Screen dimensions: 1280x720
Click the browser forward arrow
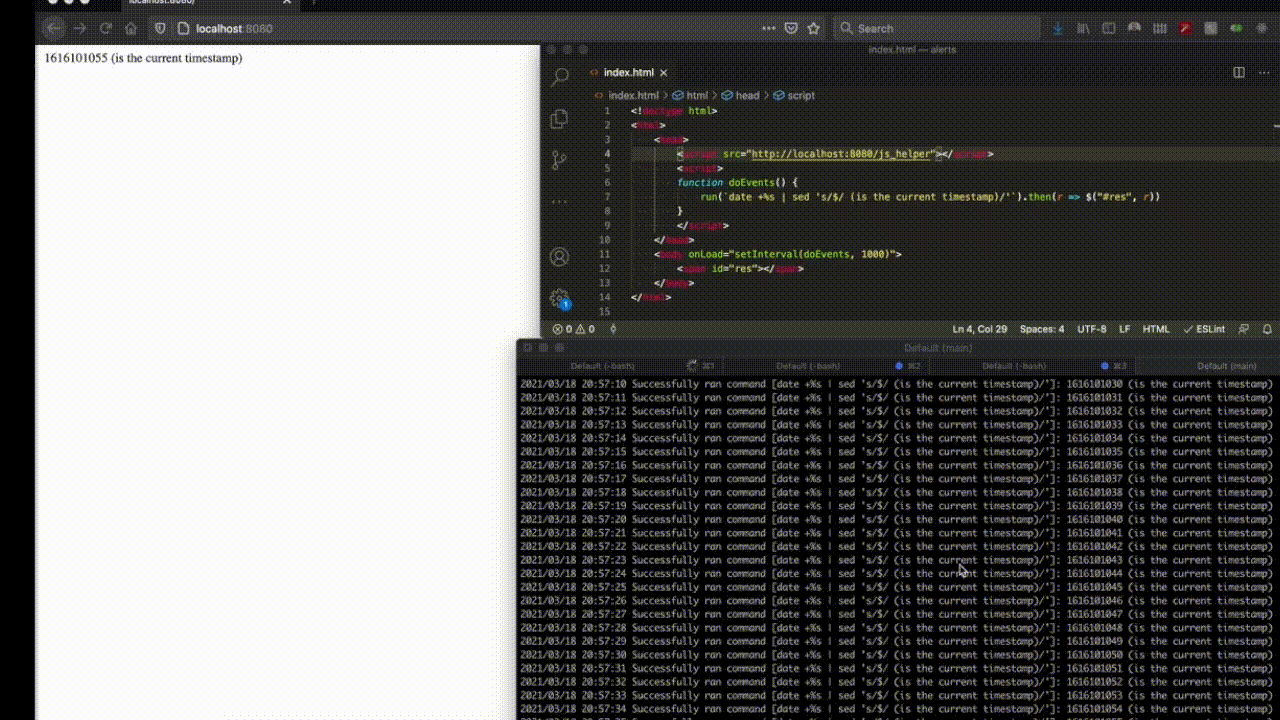click(80, 28)
